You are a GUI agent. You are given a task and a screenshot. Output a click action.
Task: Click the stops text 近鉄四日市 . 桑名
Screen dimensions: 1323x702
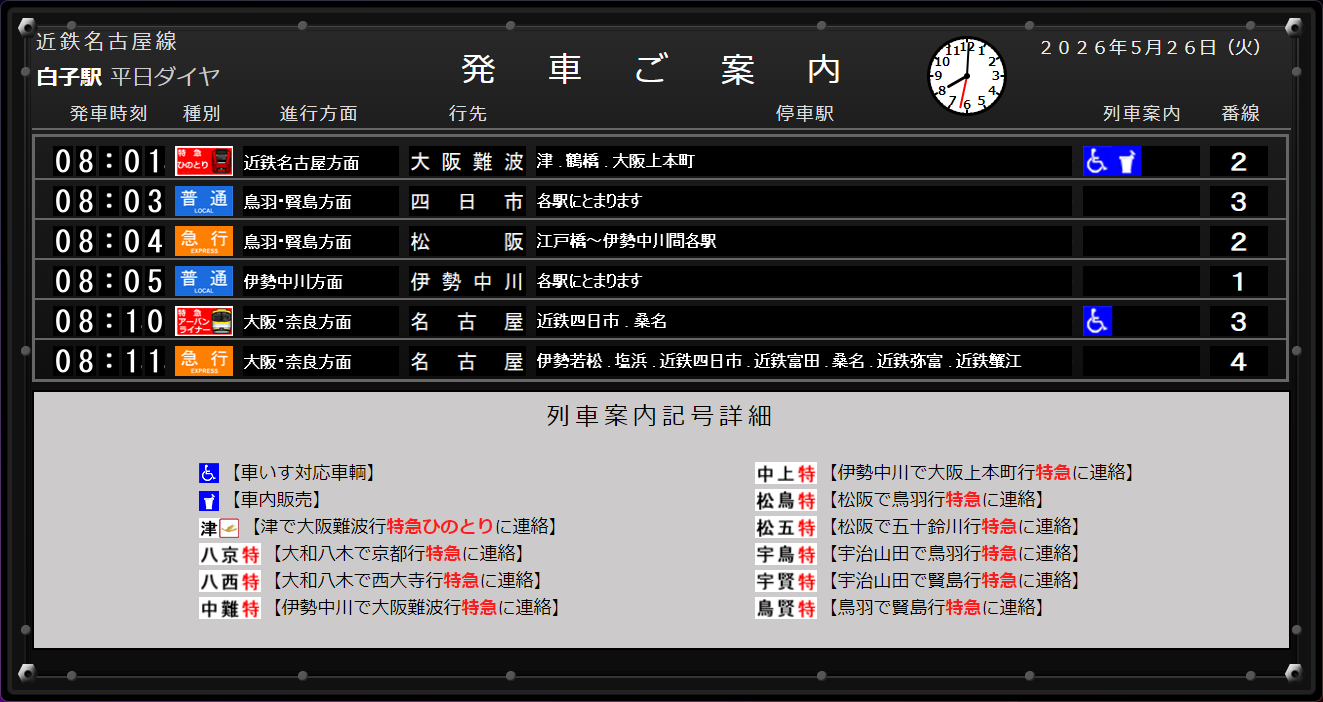tap(602, 321)
